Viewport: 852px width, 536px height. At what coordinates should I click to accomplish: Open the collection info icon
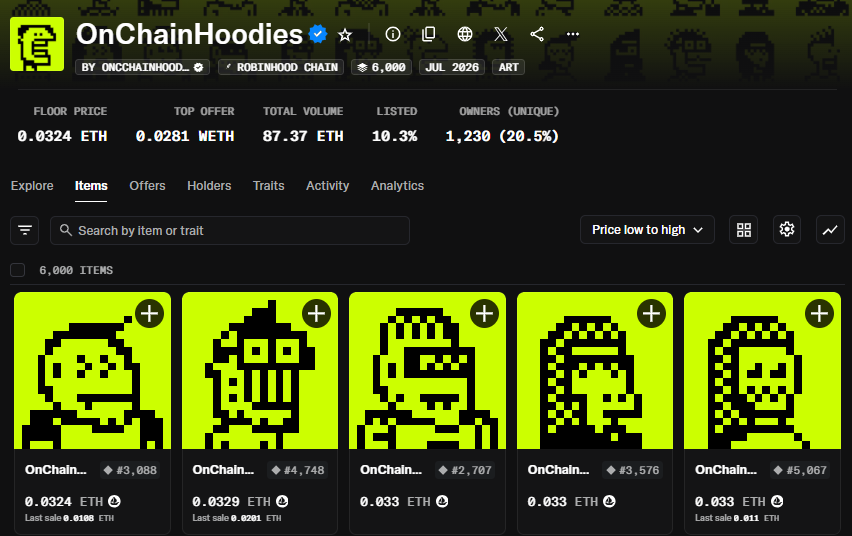tap(393, 34)
